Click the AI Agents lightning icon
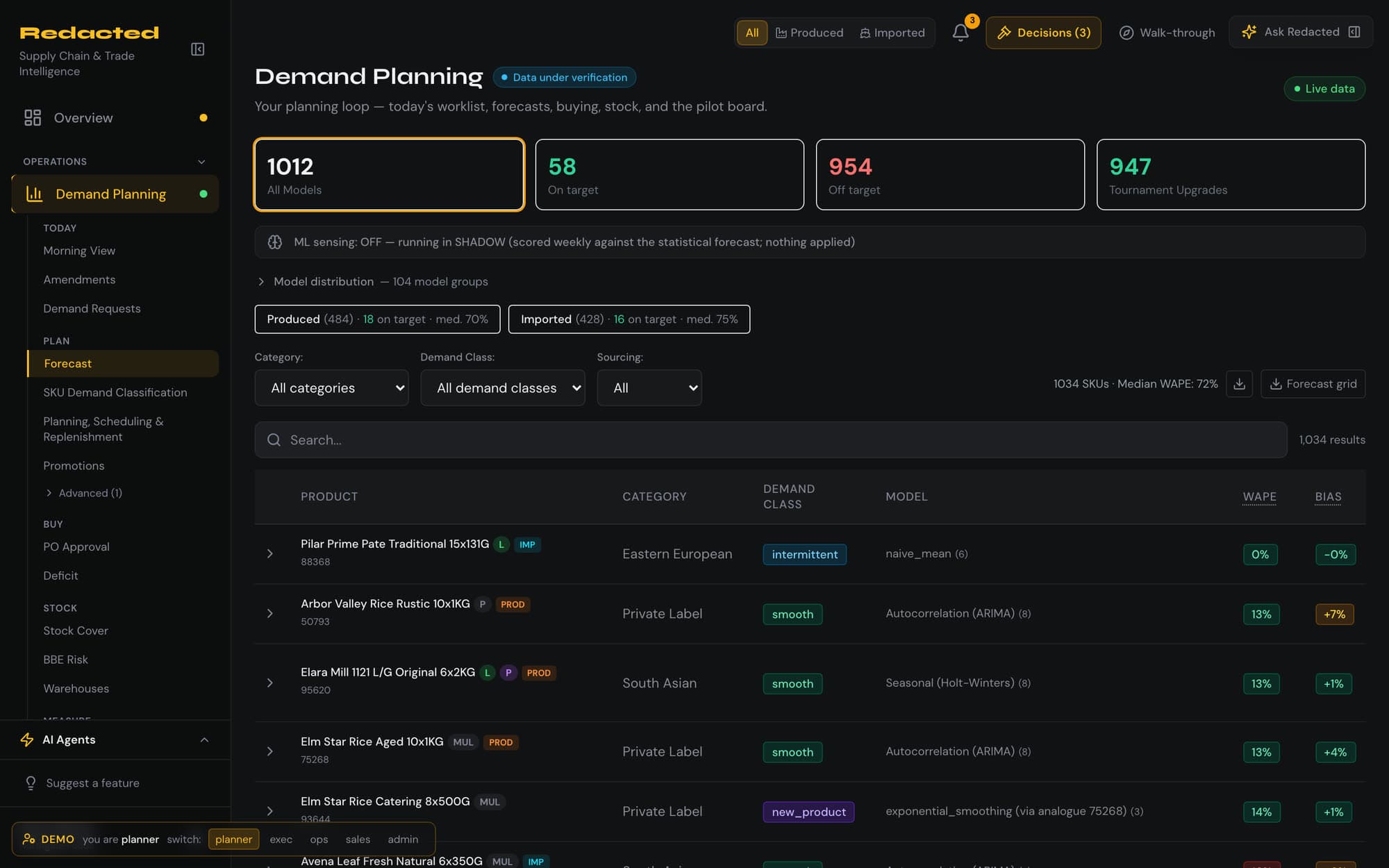1389x868 pixels. 27,740
